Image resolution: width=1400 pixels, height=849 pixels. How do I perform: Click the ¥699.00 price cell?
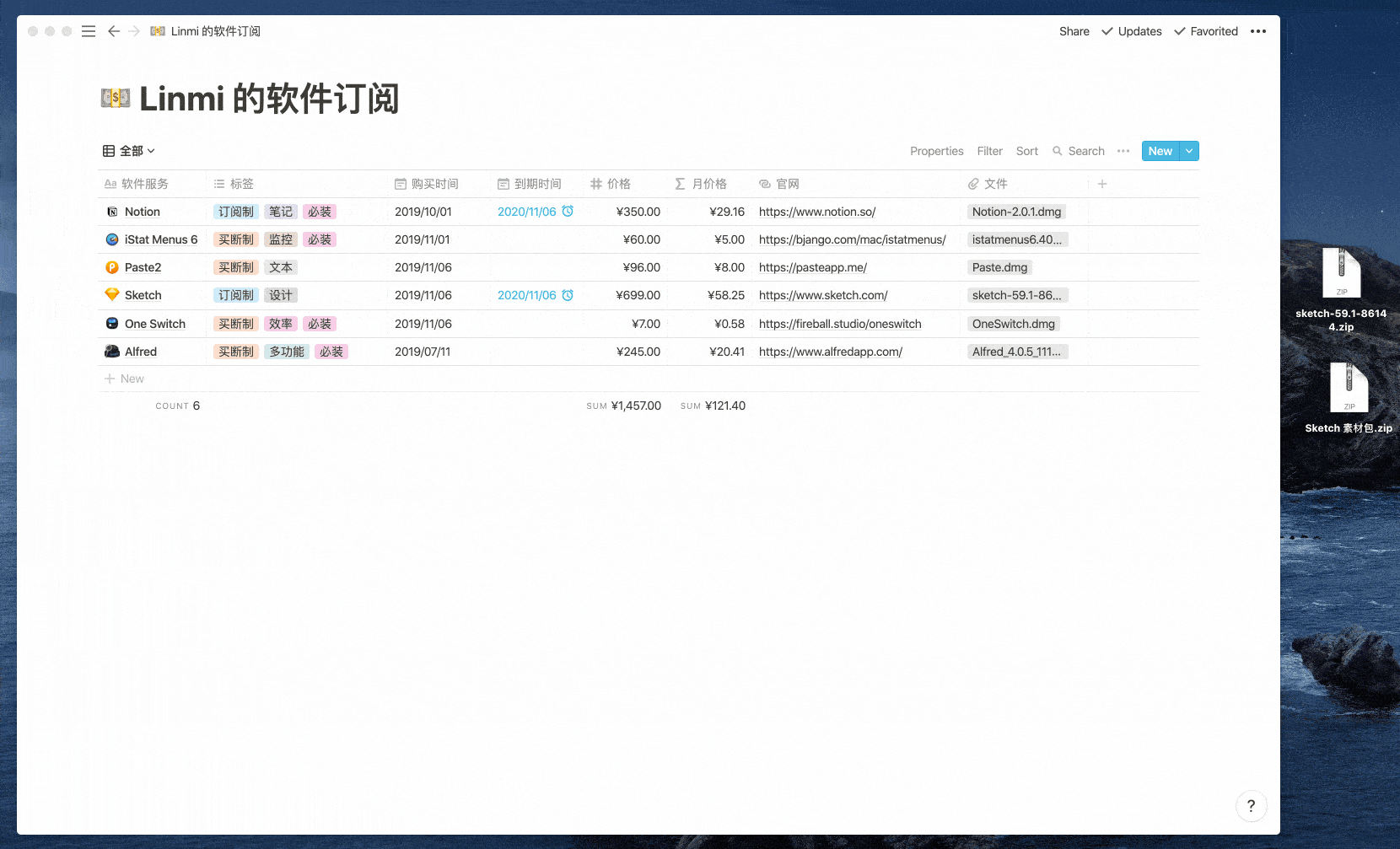pos(638,295)
